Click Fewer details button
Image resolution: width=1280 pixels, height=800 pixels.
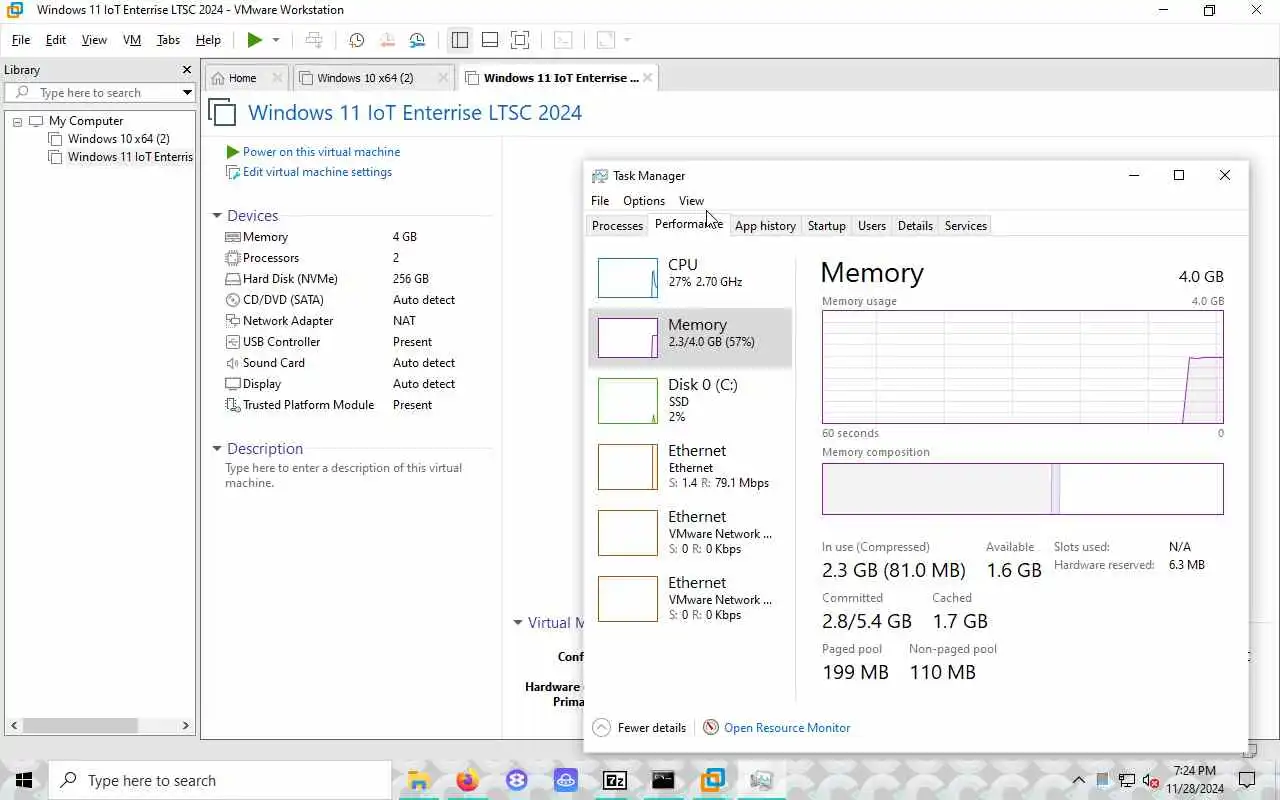point(640,728)
